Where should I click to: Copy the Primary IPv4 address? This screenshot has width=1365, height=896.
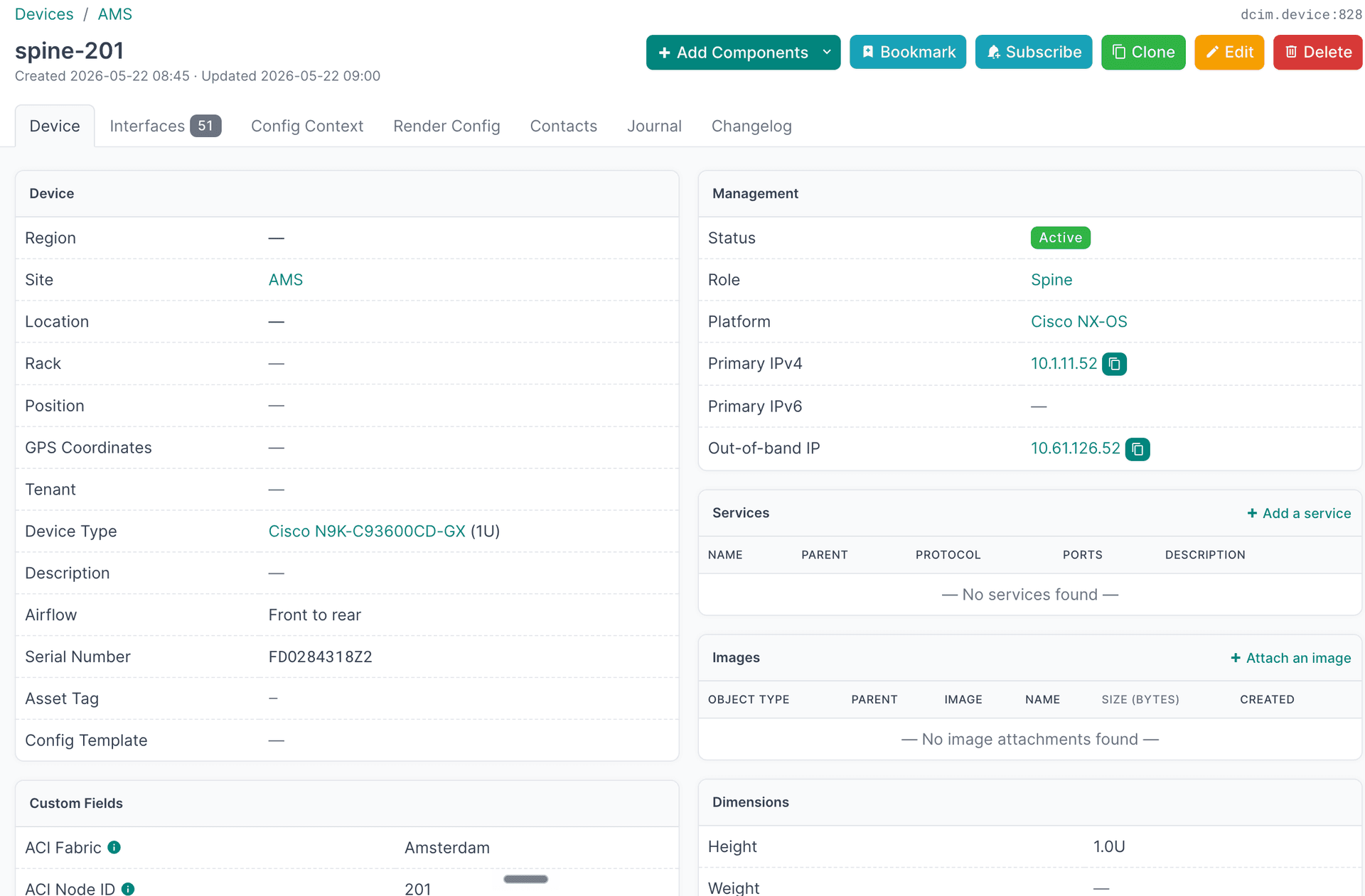[x=1114, y=364]
